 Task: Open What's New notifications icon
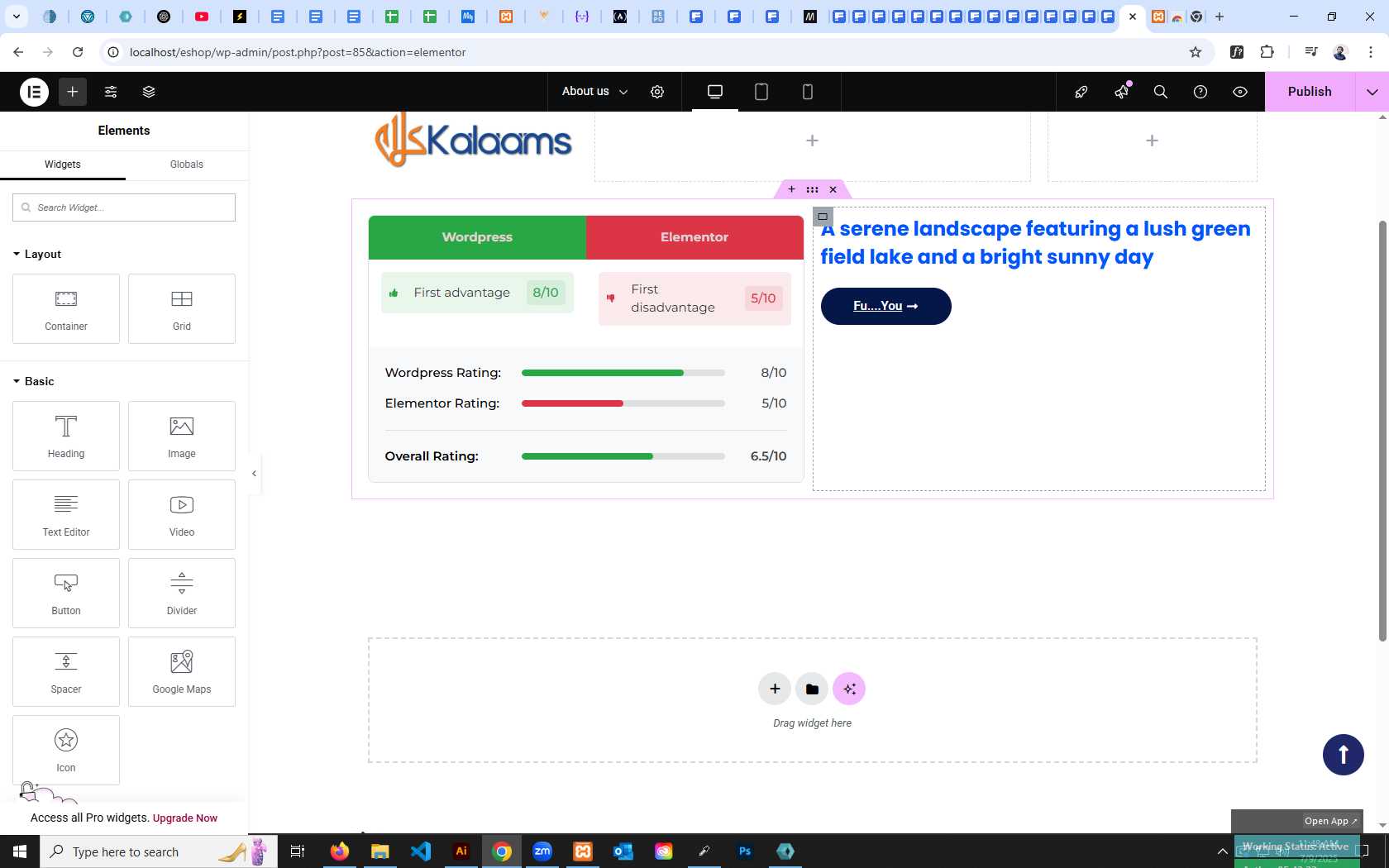[1121, 92]
